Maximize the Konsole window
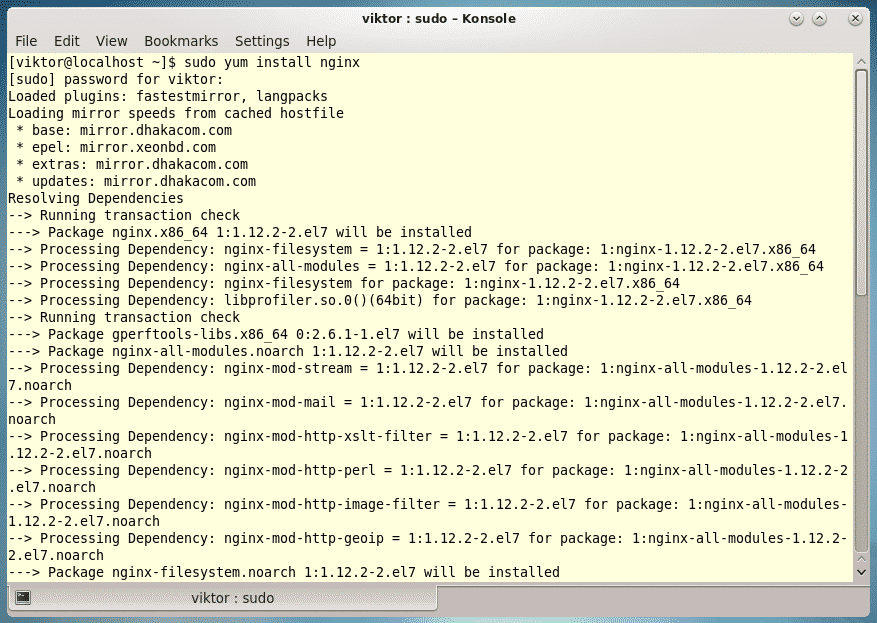Image resolution: width=877 pixels, height=623 pixels. 819,18
